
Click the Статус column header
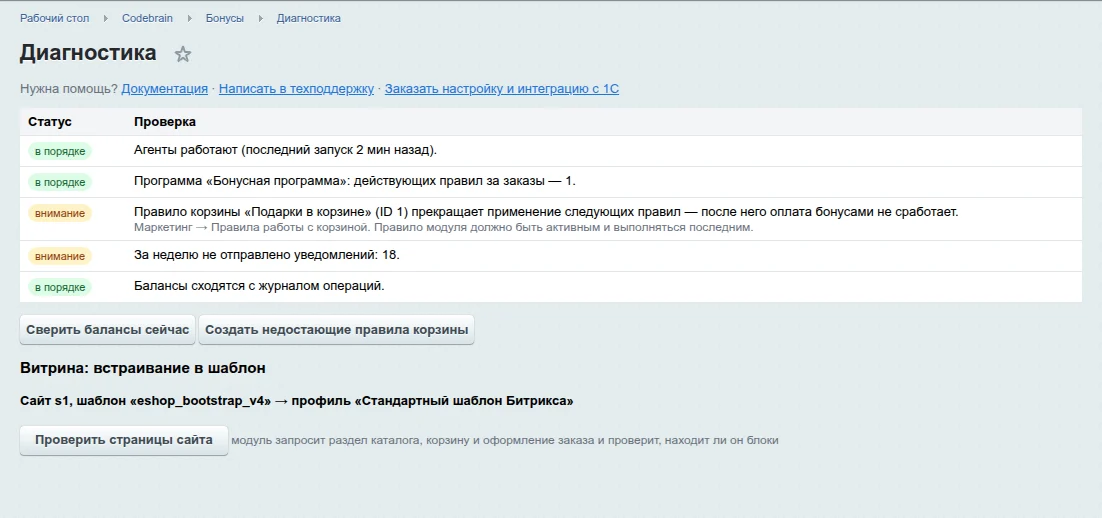tap(50, 122)
